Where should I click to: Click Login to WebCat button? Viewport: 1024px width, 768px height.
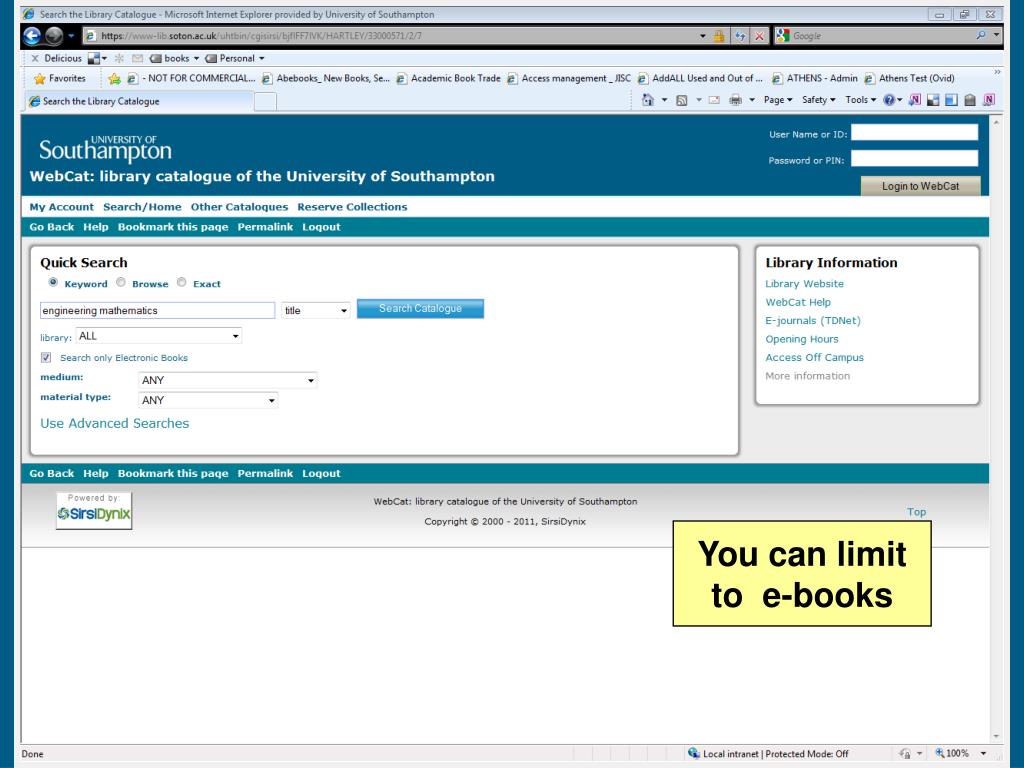[920, 186]
